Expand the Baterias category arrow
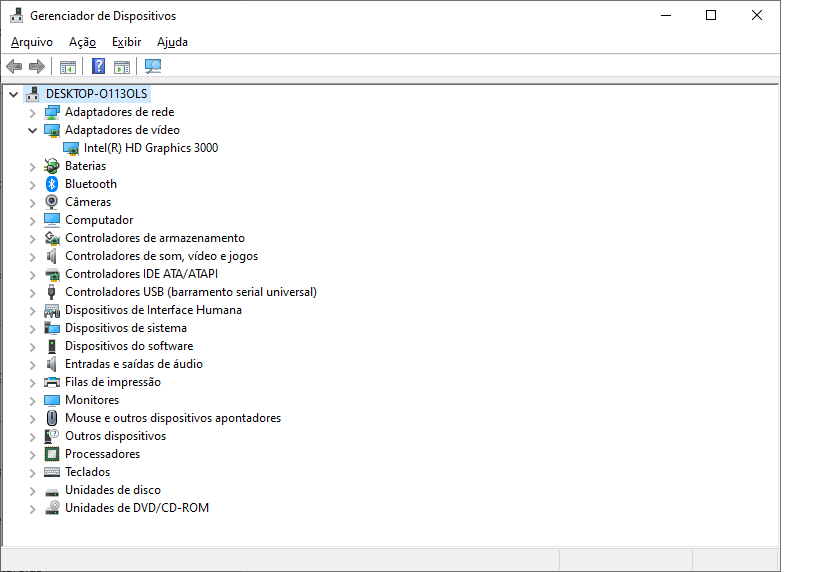 click(32, 167)
